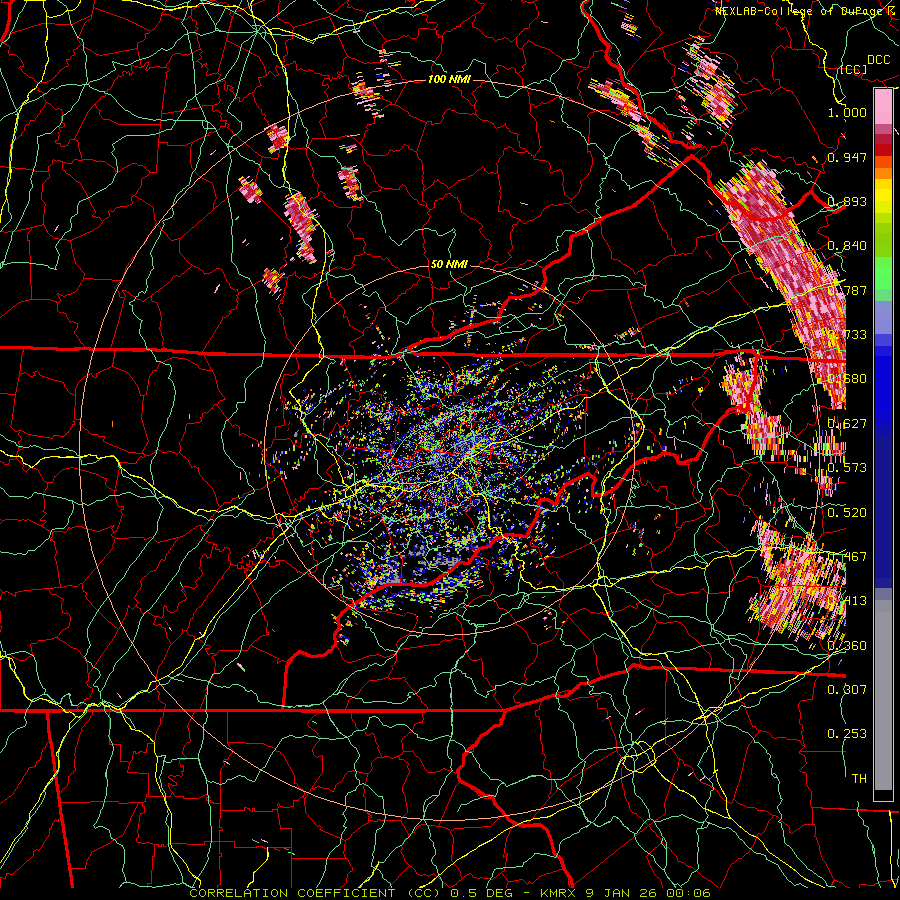900x900 pixels.
Task: Click the 0.840 value on the scale
Action: (847, 246)
